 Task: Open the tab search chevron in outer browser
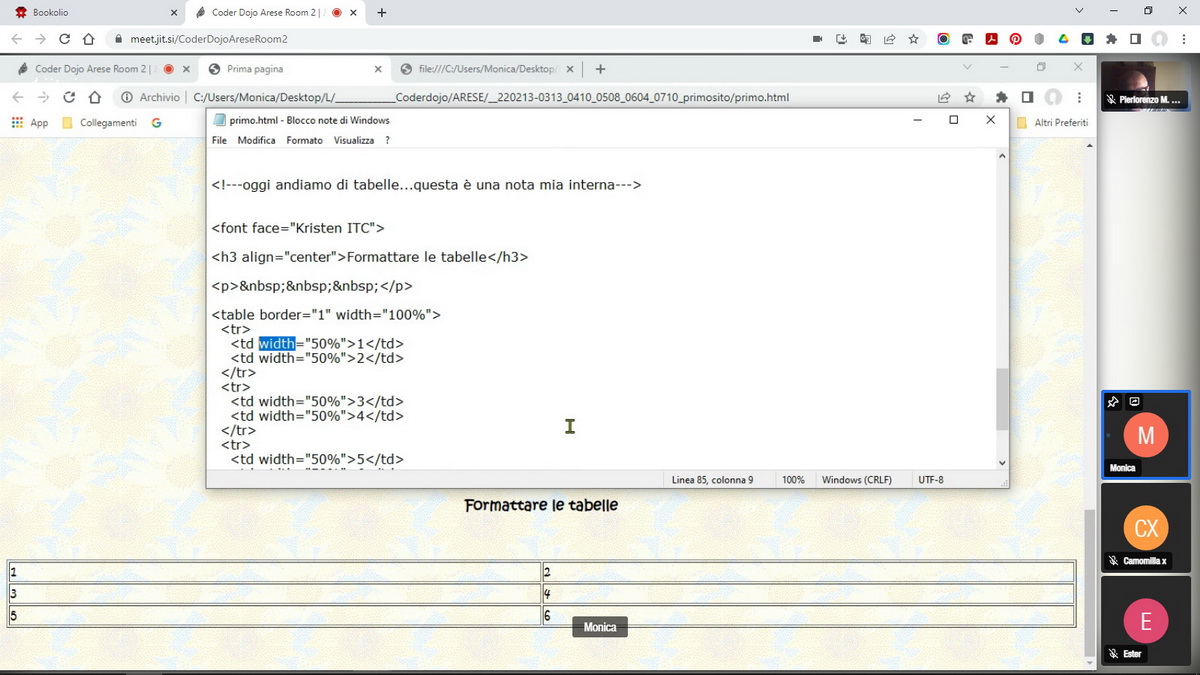click(1079, 11)
